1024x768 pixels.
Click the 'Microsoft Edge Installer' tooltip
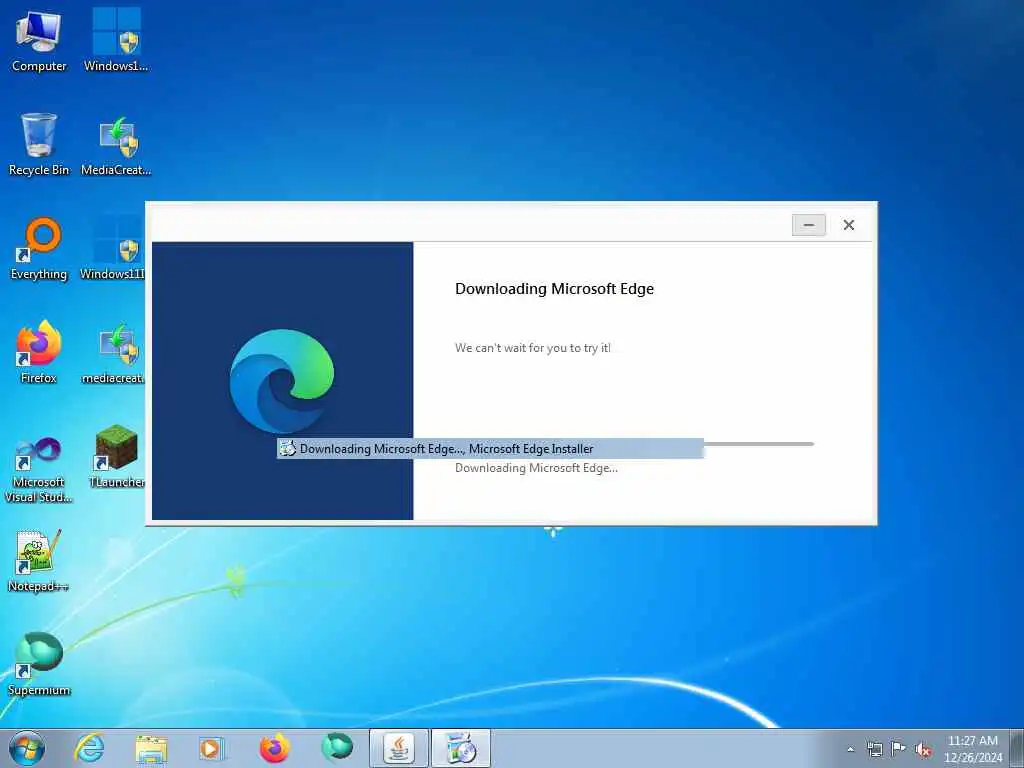point(490,449)
